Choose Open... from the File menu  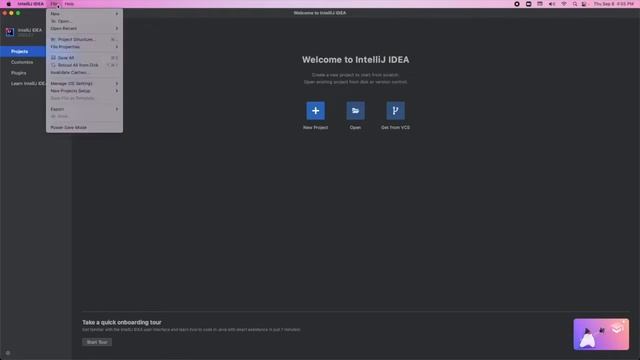(84, 21)
